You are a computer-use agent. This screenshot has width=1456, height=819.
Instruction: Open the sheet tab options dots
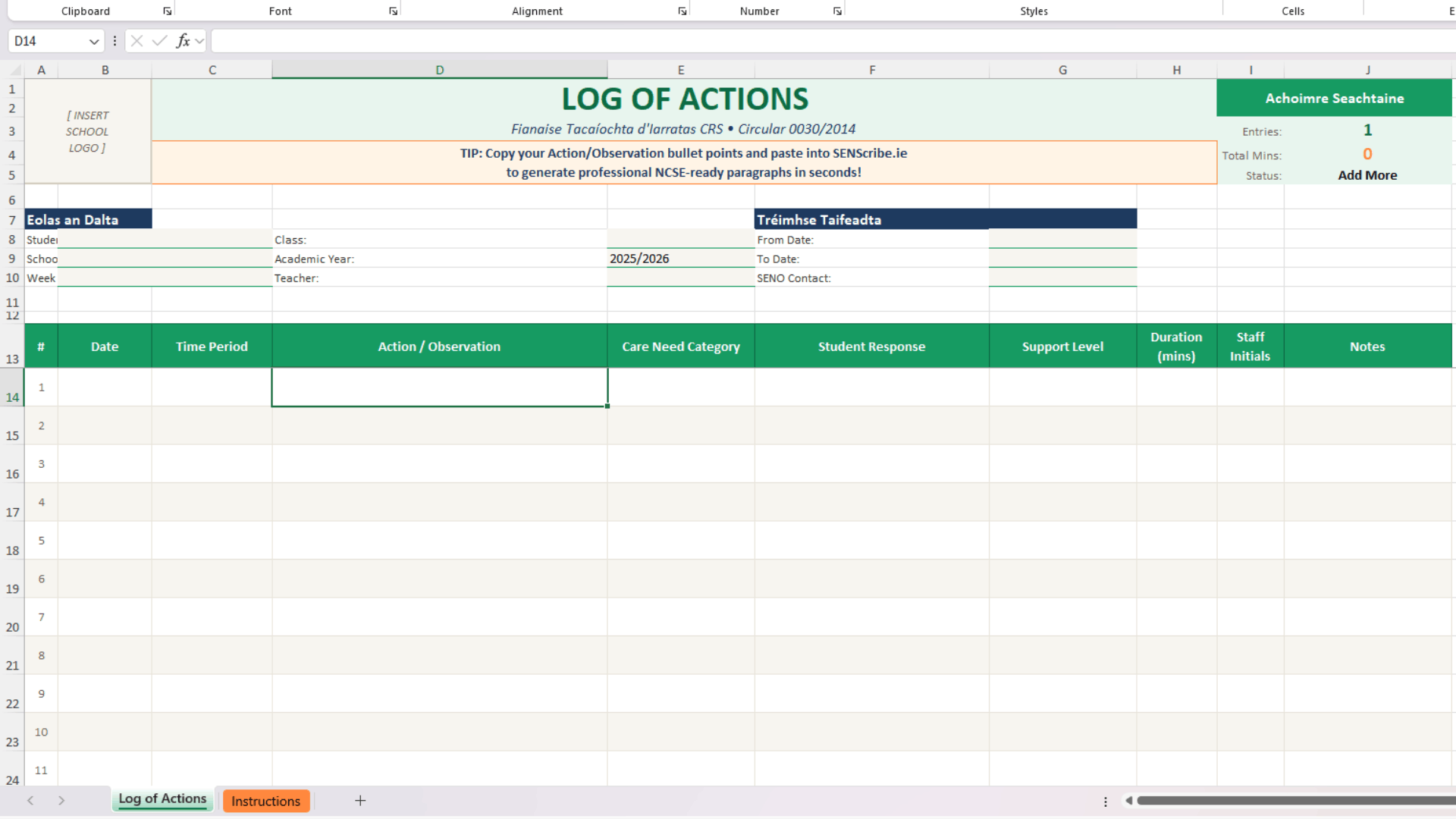point(1105,802)
